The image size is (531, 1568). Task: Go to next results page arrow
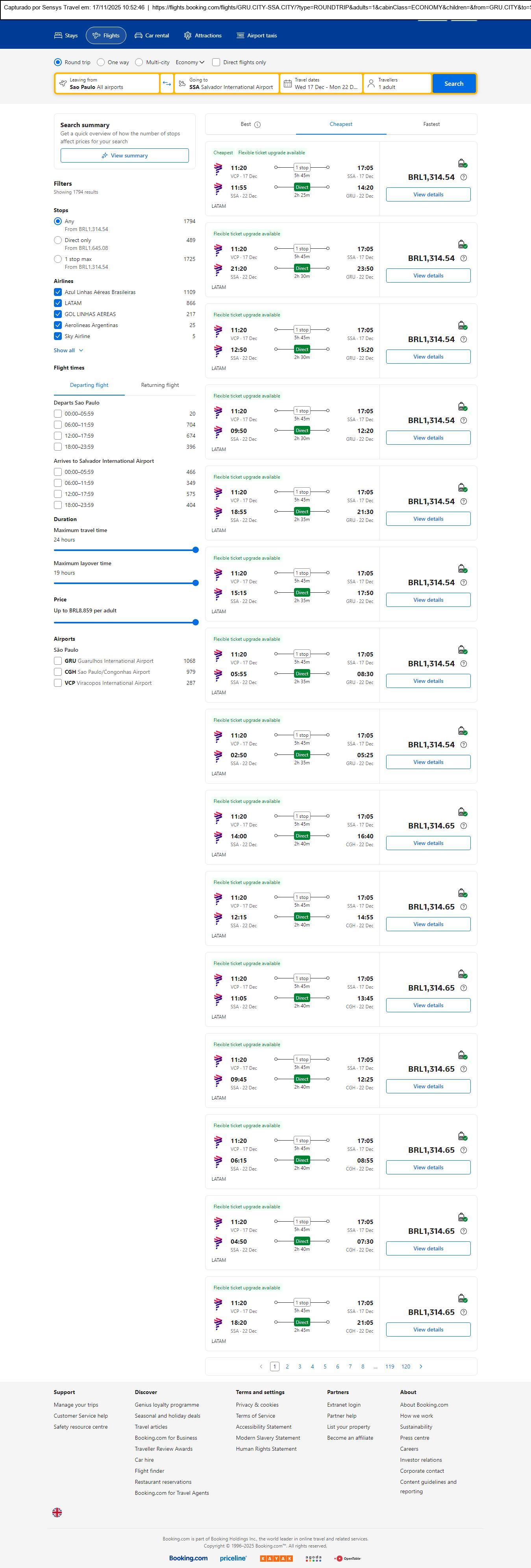click(421, 1366)
